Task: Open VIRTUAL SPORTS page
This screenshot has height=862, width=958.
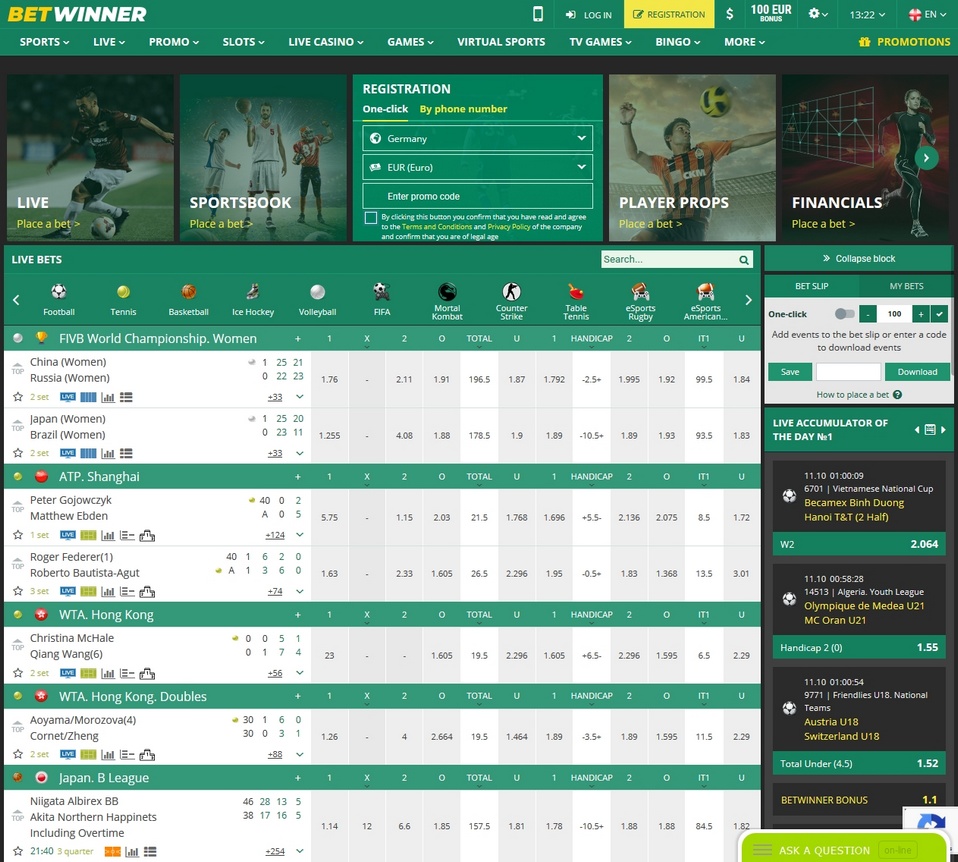Action: pyautogui.click(x=501, y=42)
